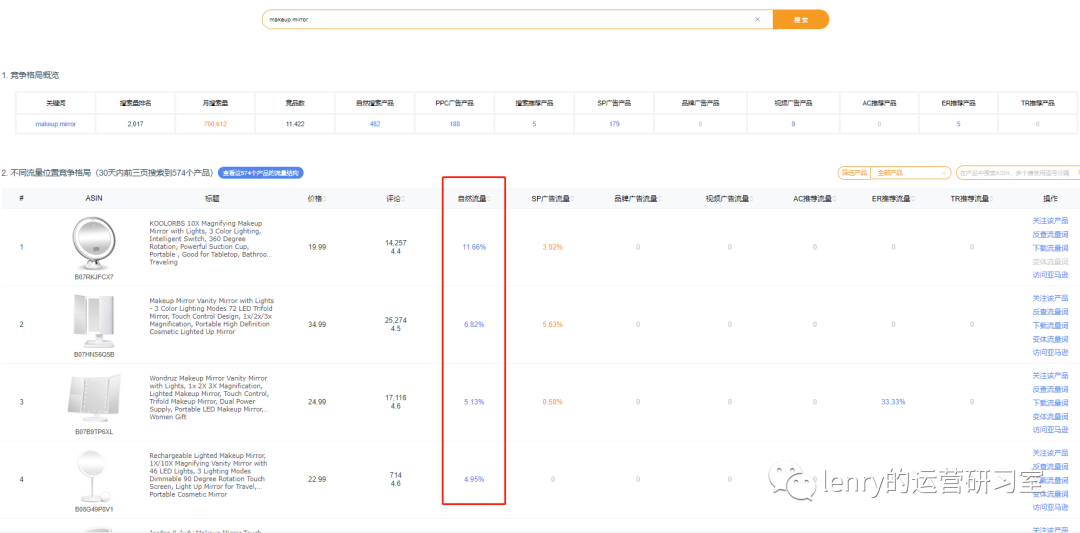Sort products by 评论 column
Image resolution: width=1080 pixels, height=533 pixels.
coord(395,198)
